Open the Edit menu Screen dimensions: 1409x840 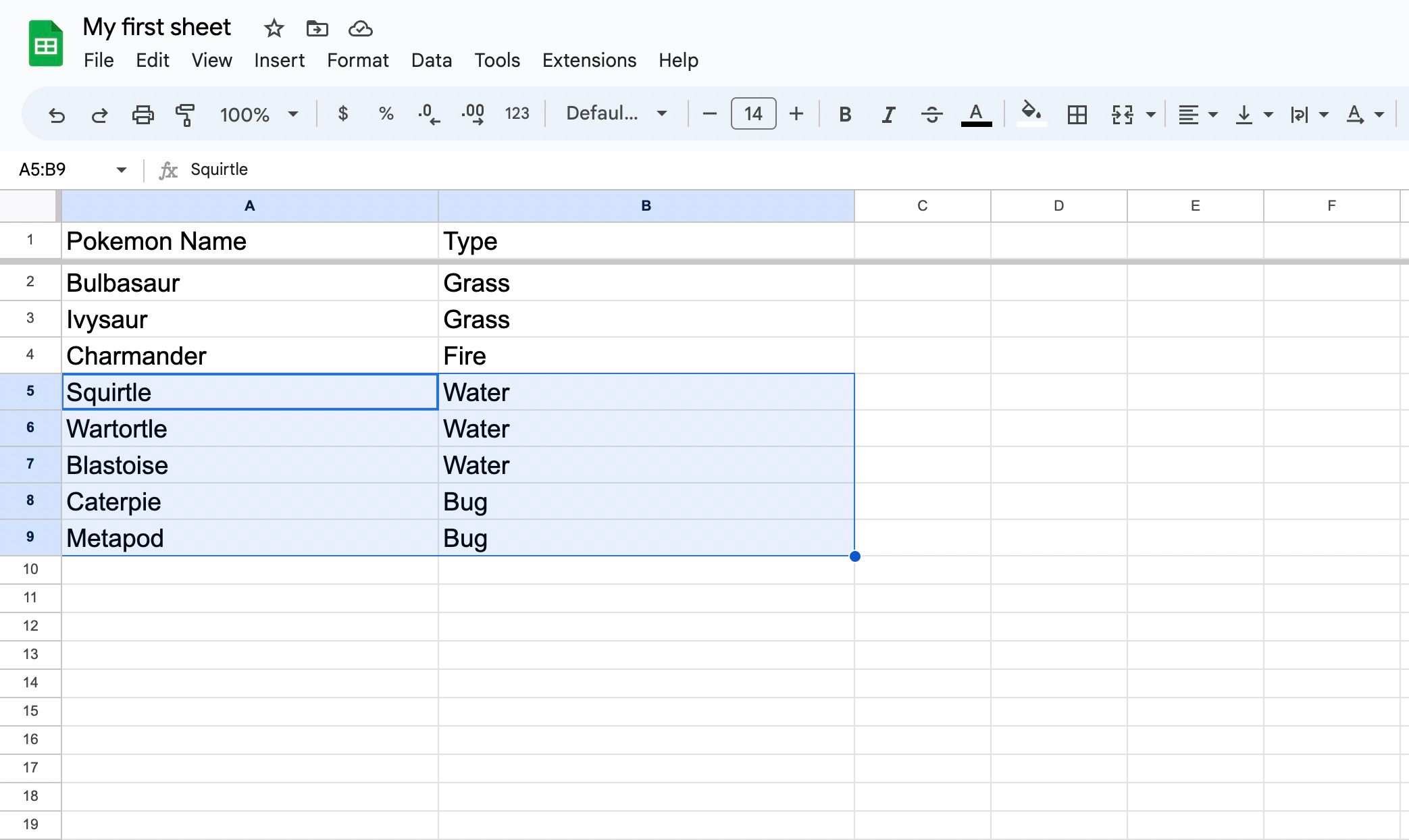153,60
